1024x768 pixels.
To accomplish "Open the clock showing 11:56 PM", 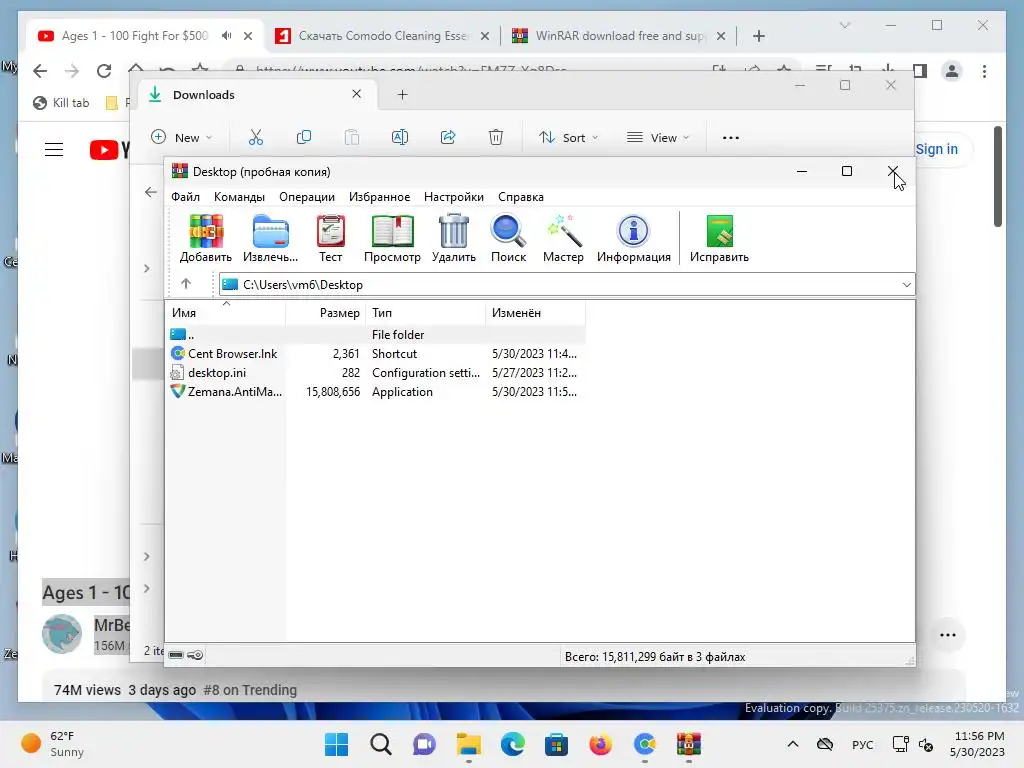I will (x=978, y=744).
